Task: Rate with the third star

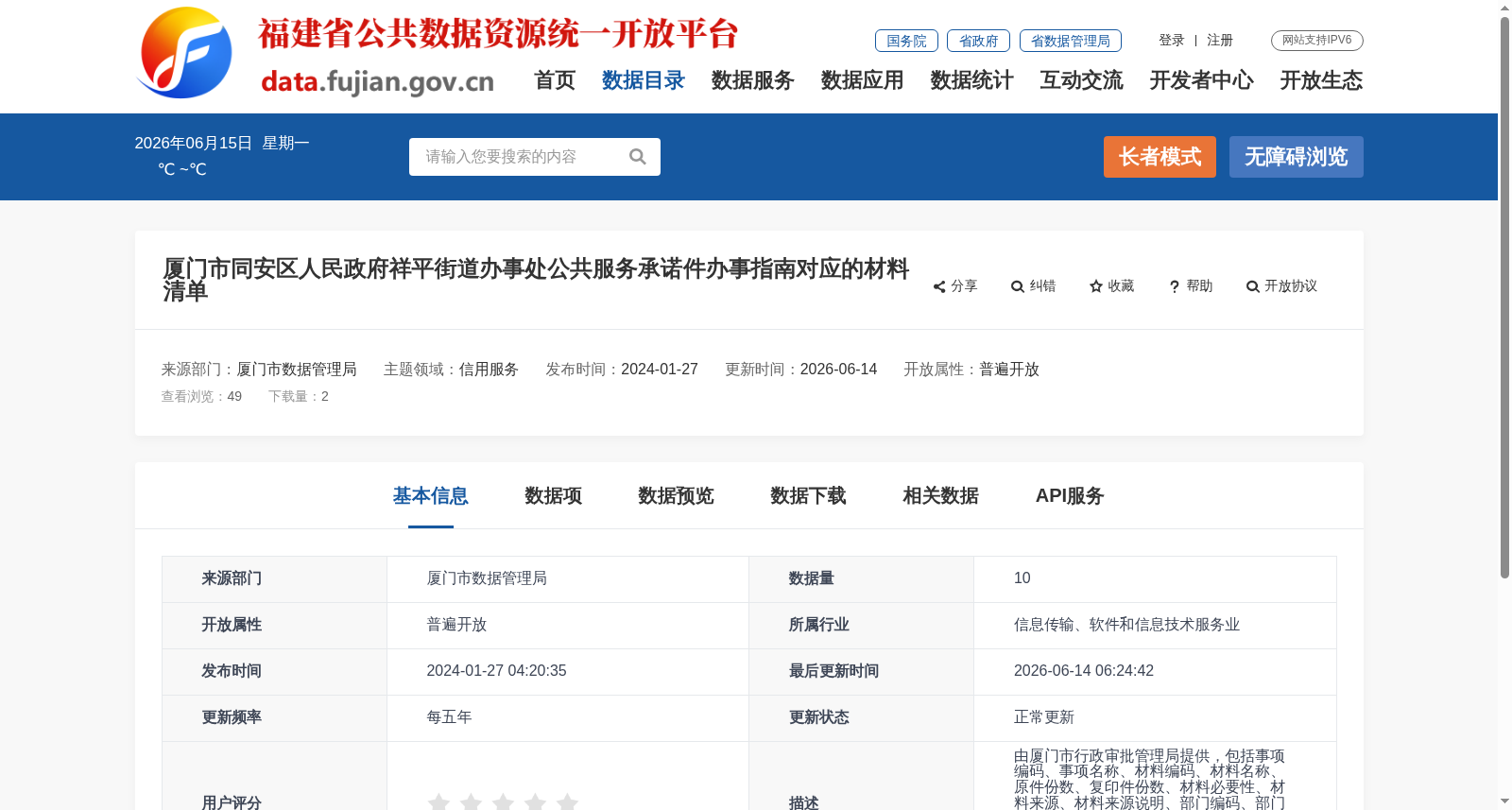Action: coord(503,801)
